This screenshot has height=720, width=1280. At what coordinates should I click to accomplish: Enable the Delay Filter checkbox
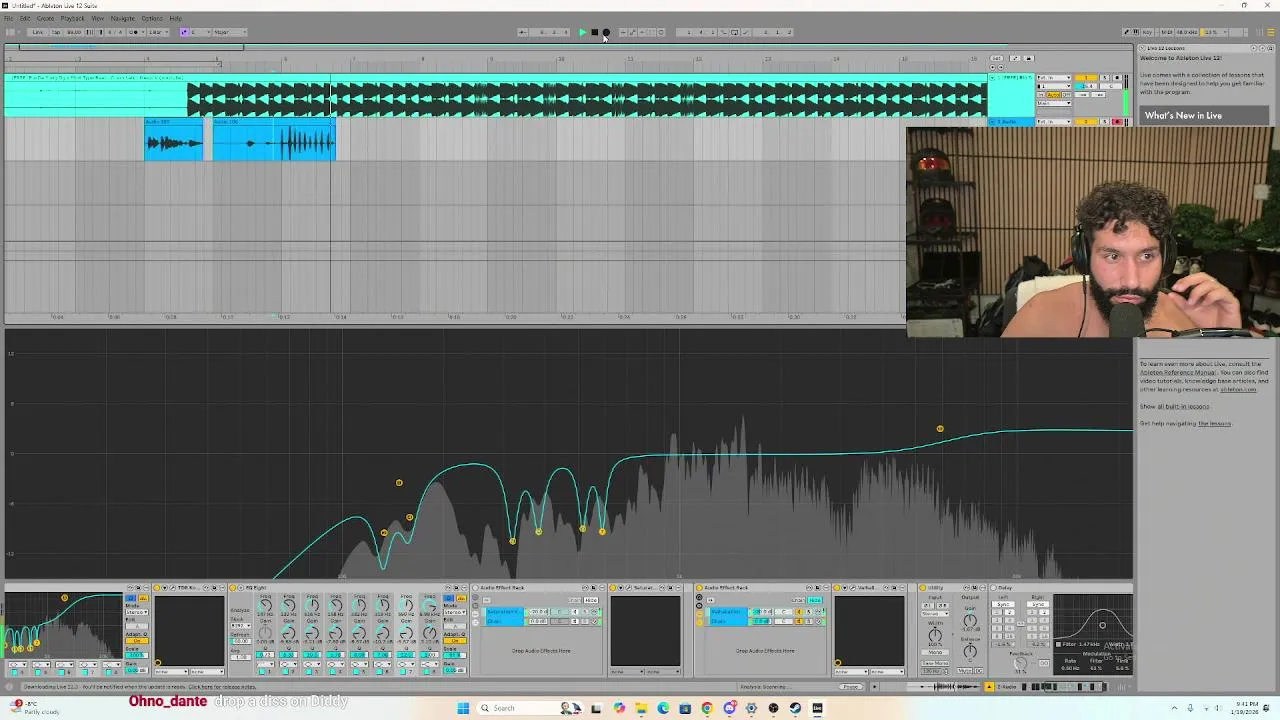pyautogui.click(x=1058, y=644)
